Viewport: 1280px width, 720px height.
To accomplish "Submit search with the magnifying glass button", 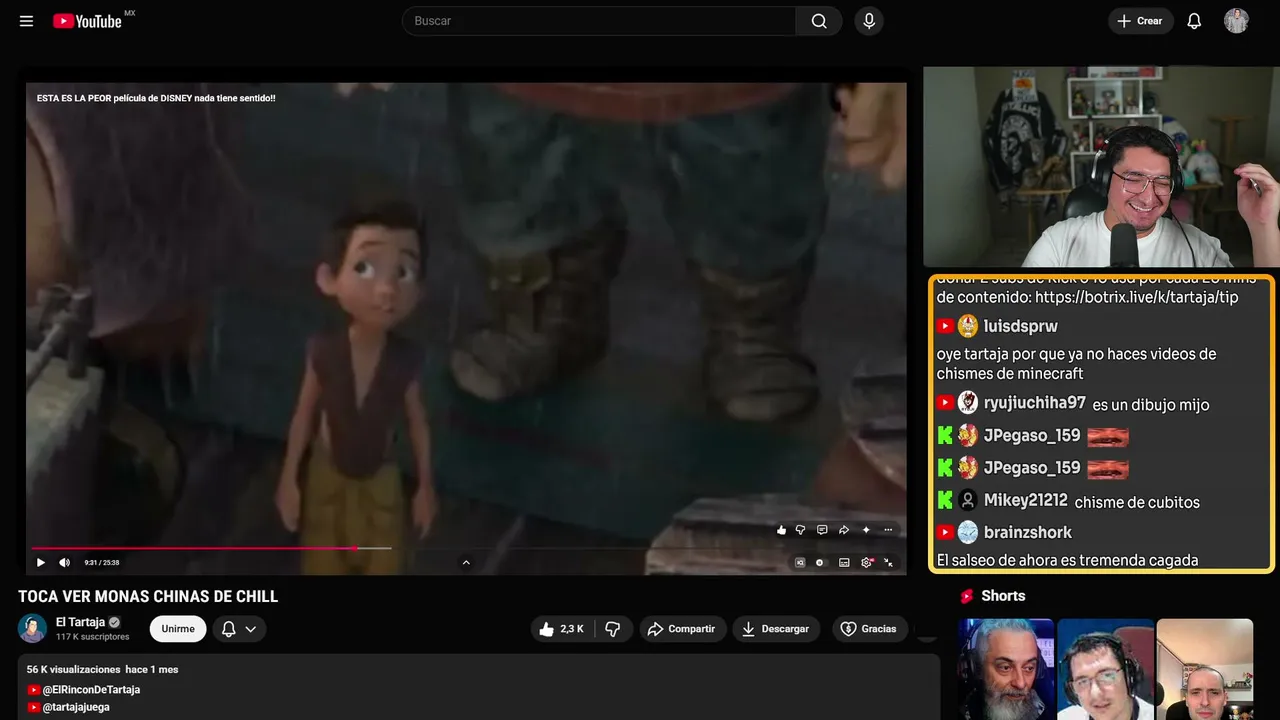I will point(819,21).
